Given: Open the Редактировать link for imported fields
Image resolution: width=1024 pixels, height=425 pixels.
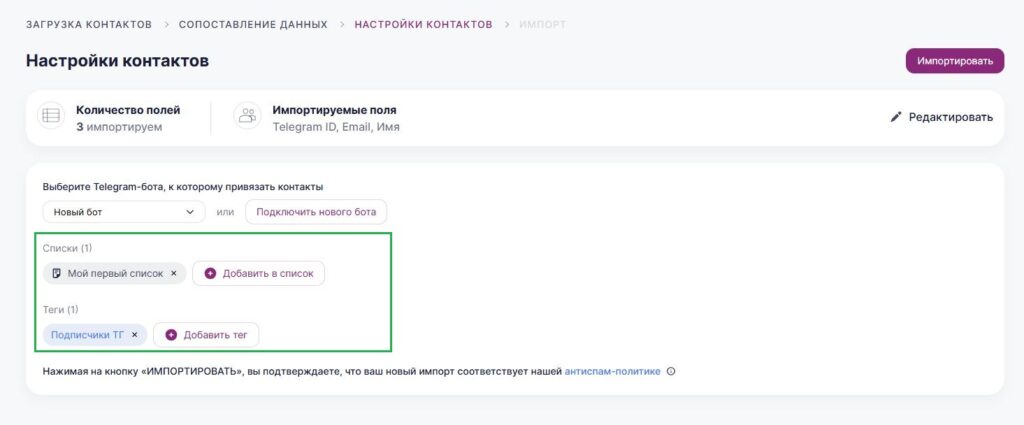Looking at the screenshot, I should tap(942, 118).
